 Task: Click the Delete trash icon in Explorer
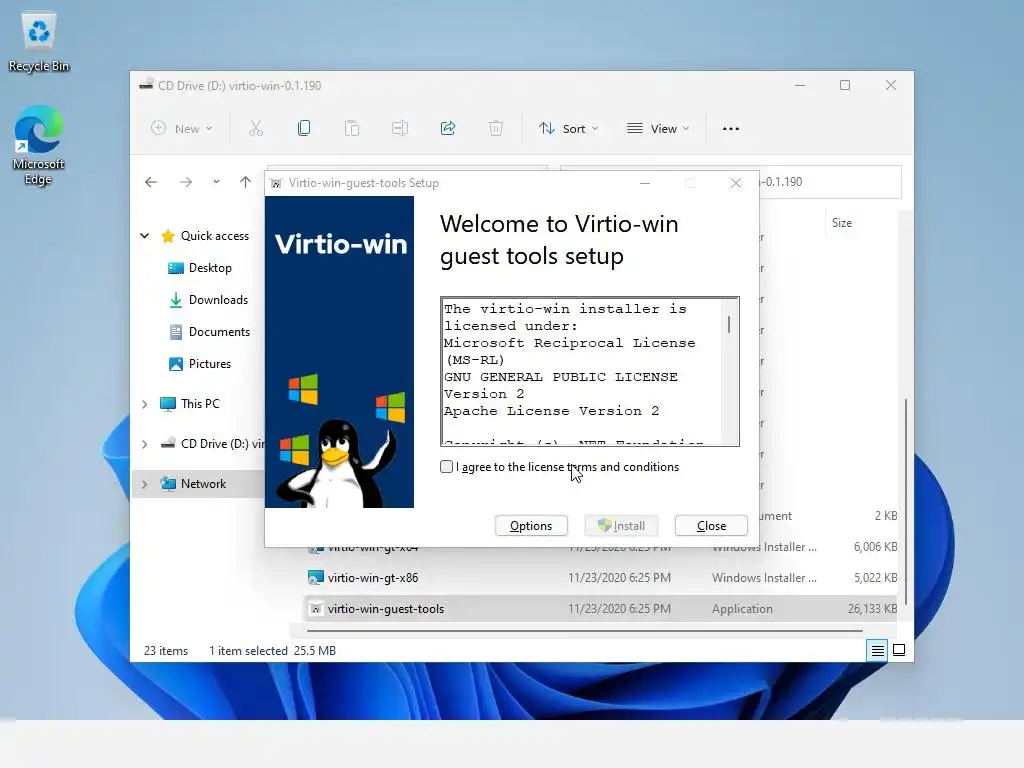pos(496,129)
